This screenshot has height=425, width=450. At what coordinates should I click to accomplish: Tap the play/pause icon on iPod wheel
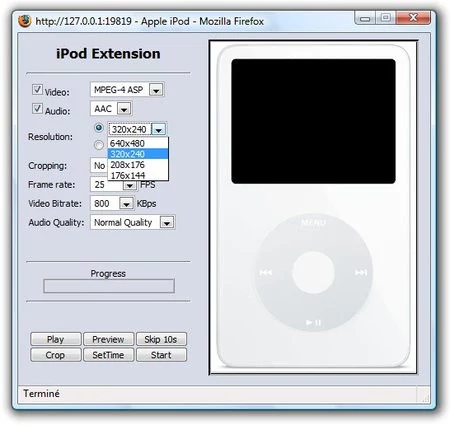(x=313, y=322)
